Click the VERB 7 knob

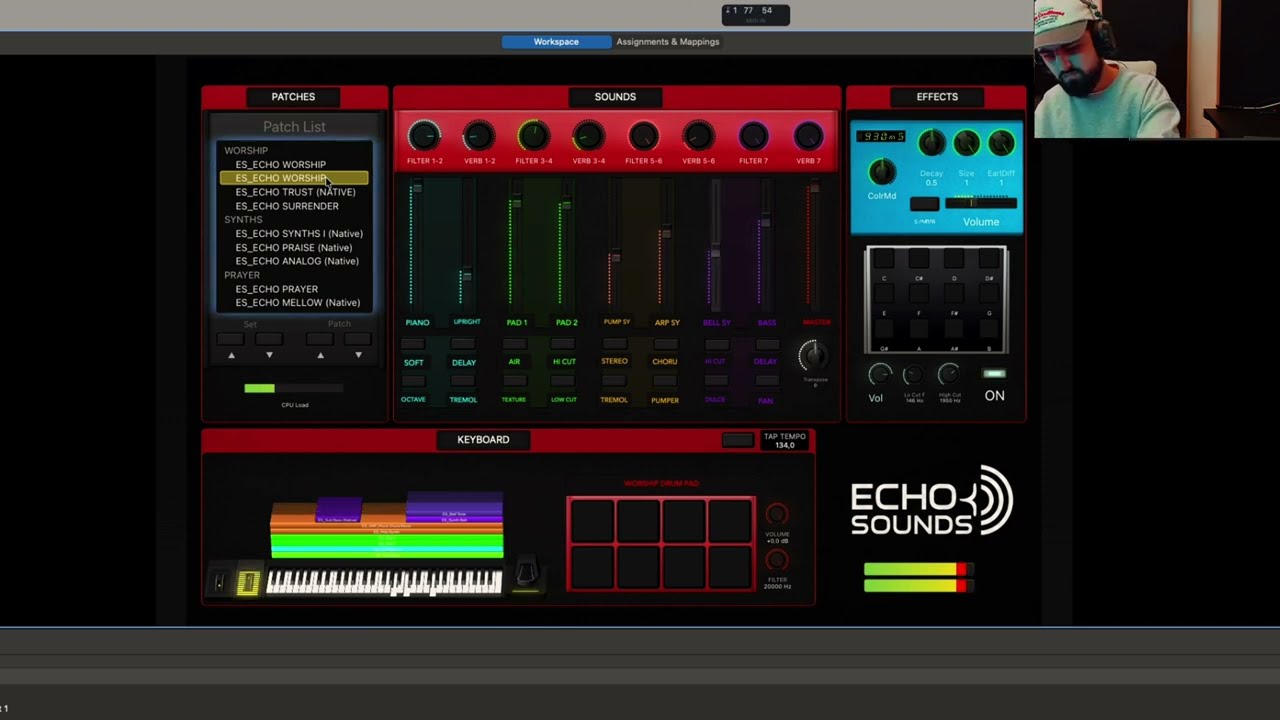point(809,136)
